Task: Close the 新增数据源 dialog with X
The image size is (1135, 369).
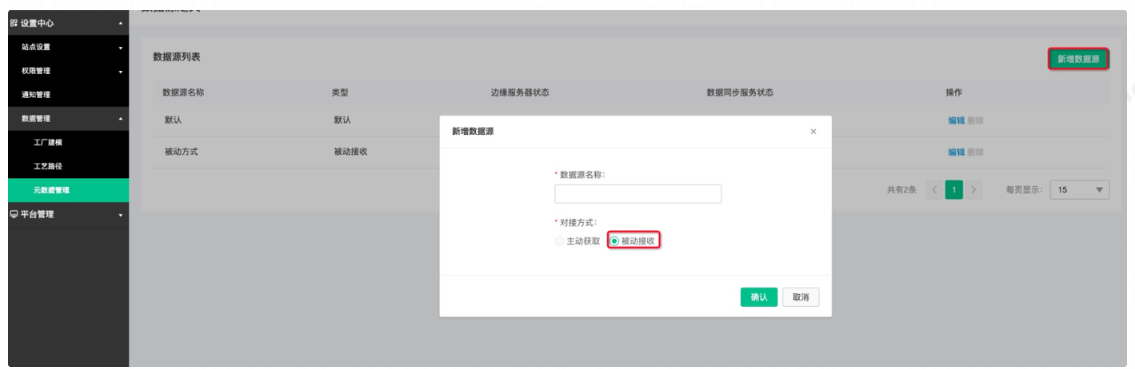Action: (813, 132)
